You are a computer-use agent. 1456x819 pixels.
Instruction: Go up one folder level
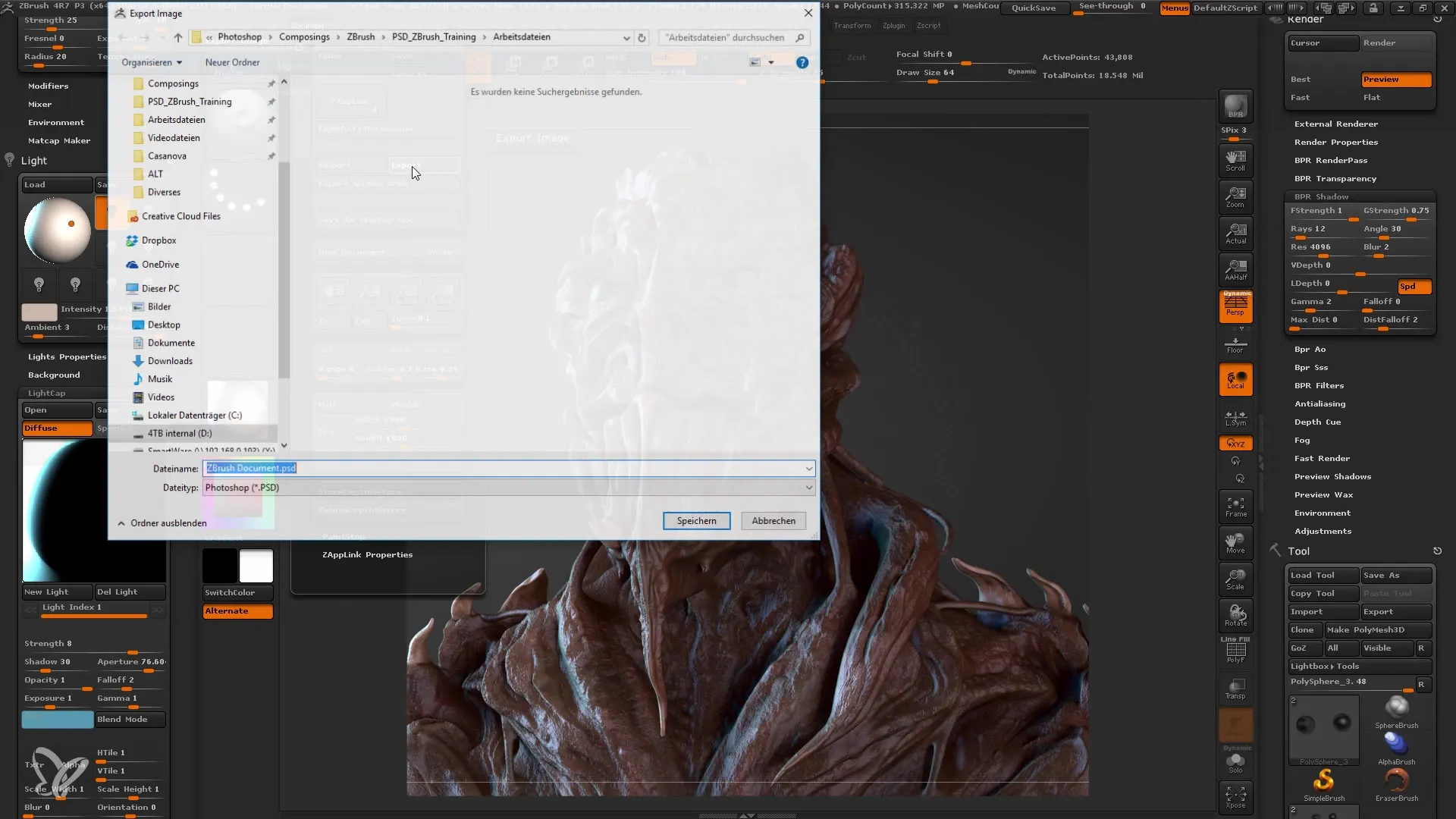[177, 37]
